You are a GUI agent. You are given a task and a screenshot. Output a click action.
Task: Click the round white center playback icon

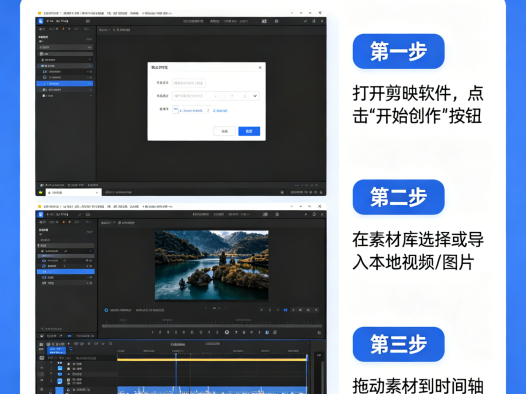(227, 332)
